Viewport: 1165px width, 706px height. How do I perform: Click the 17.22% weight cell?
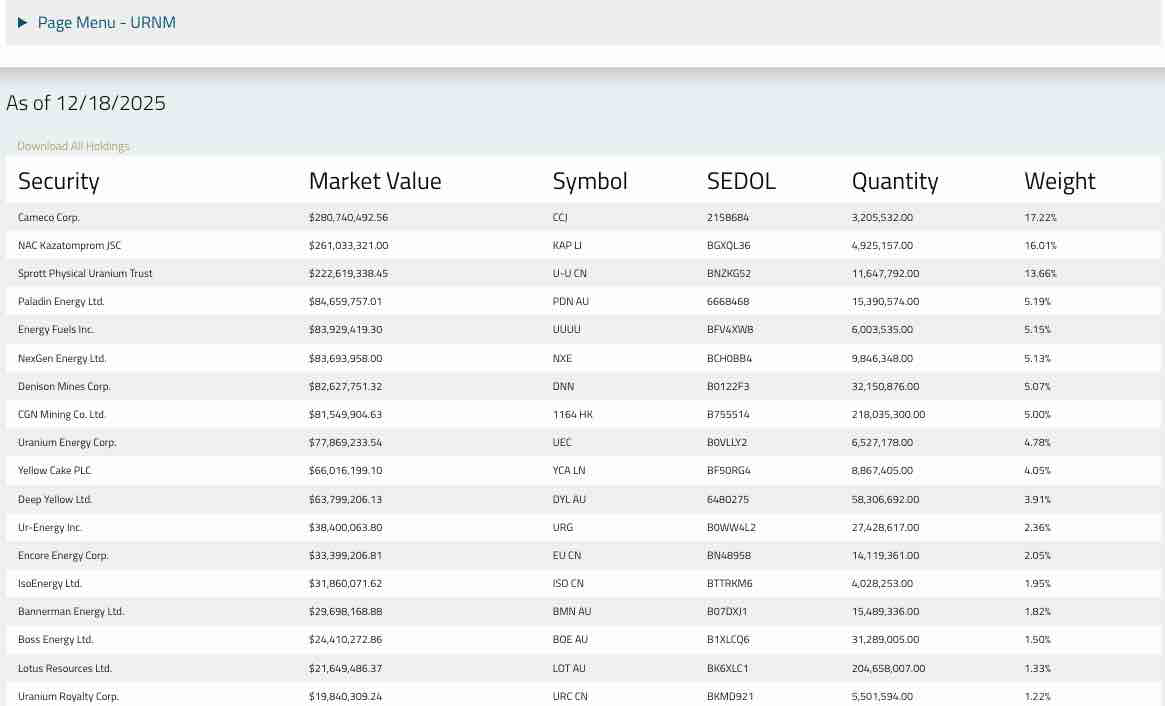[1040, 218]
